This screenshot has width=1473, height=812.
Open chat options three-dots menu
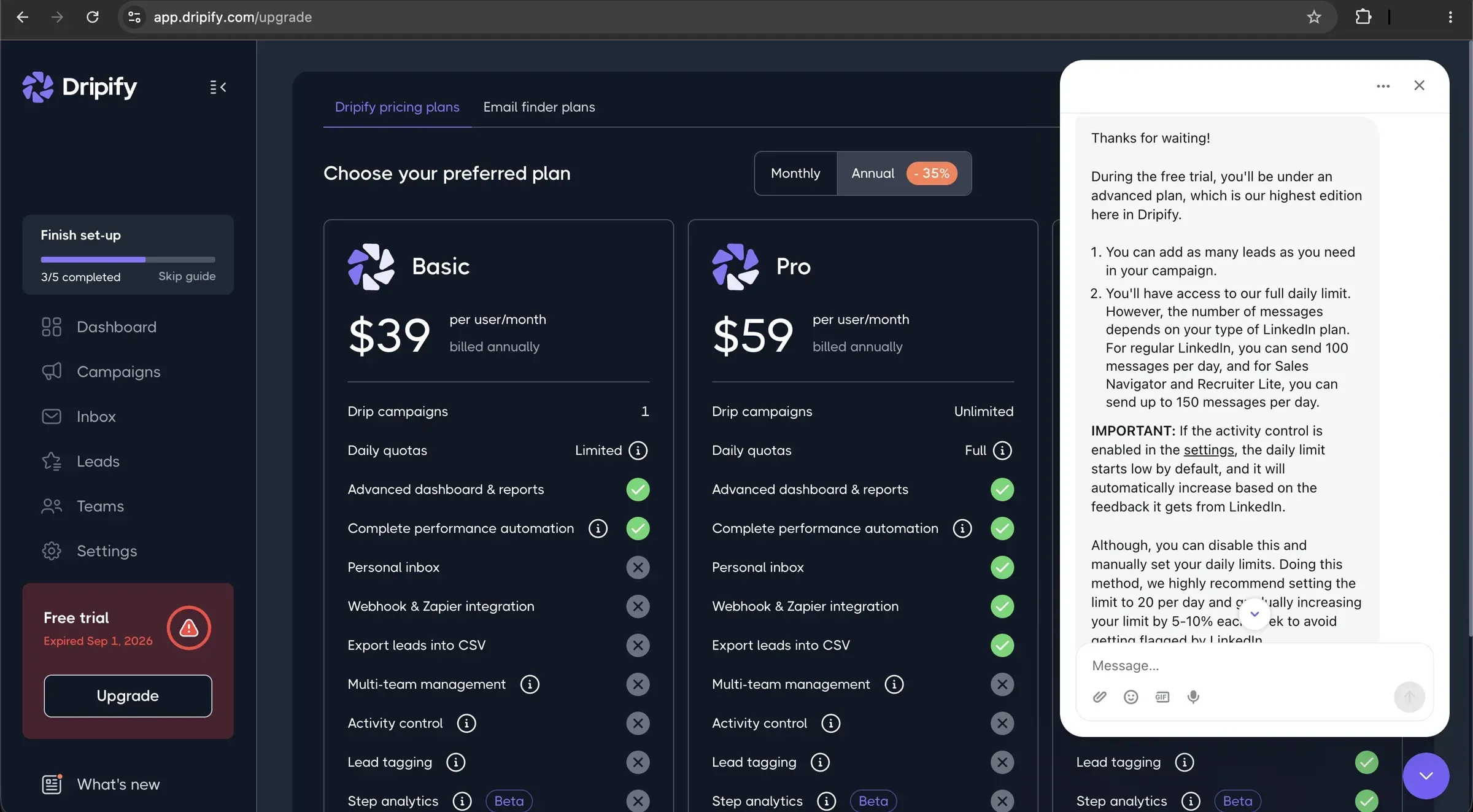point(1383,86)
